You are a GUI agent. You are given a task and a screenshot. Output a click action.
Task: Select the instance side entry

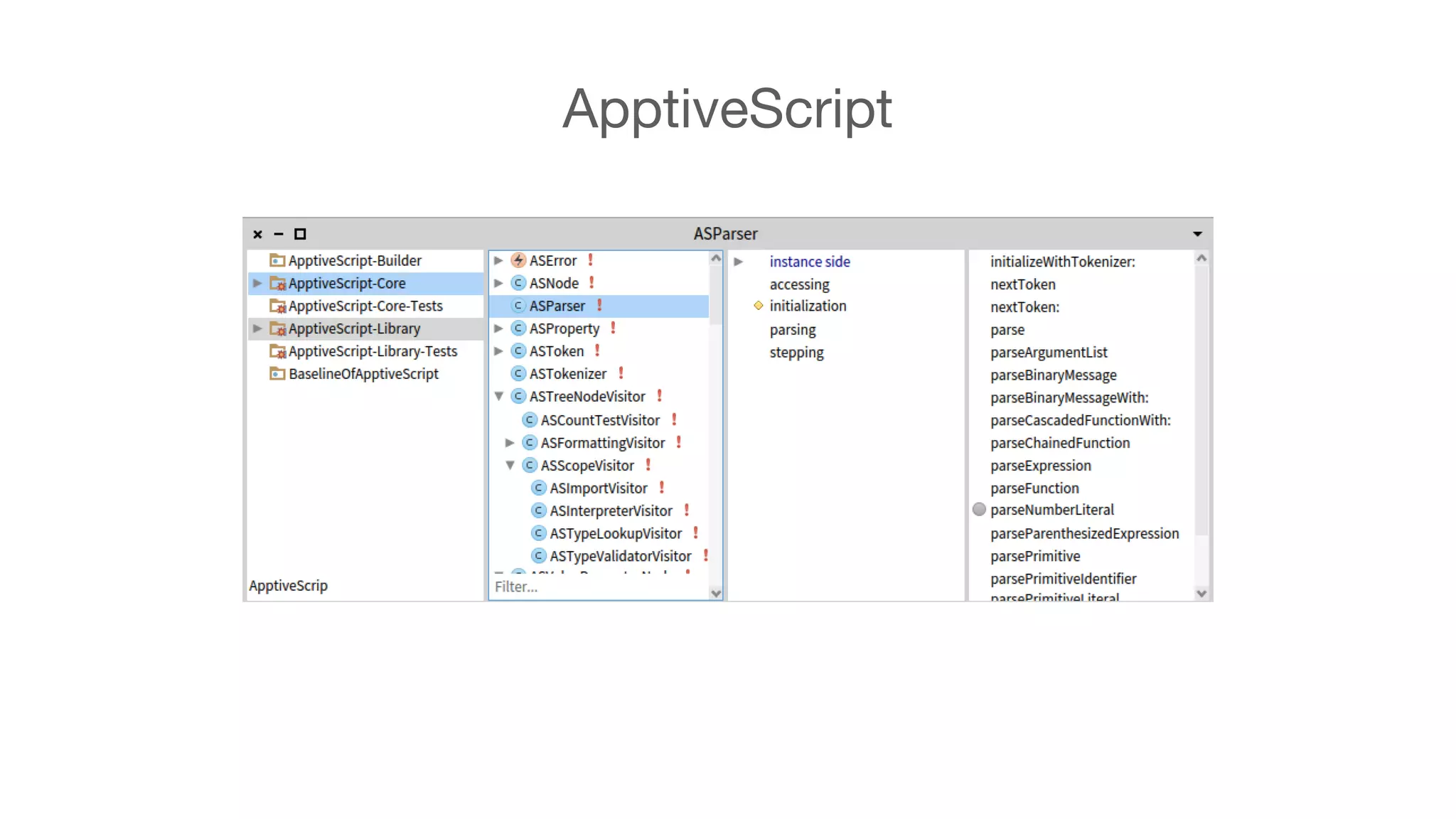[x=809, y=262]
